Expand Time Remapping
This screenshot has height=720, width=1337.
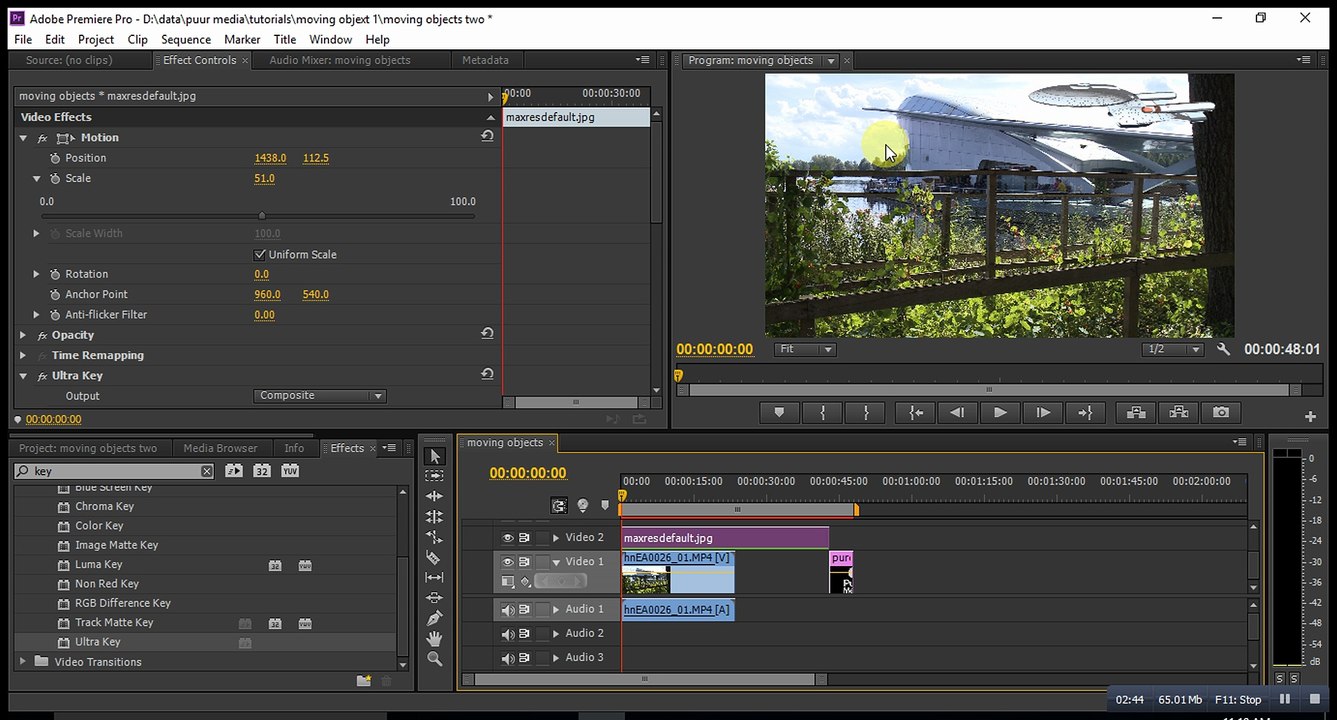coord(23,355)
